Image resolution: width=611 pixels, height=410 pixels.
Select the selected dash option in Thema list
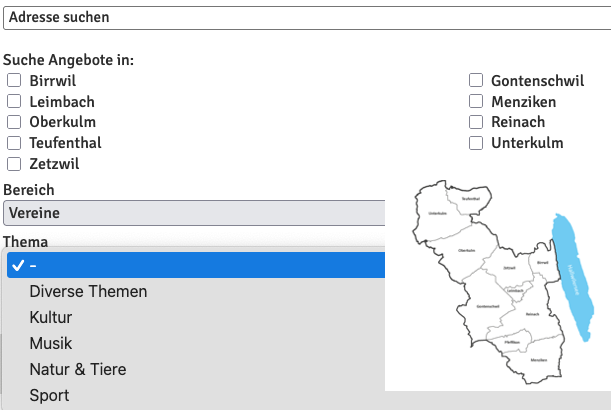click(x=195, y=265)
